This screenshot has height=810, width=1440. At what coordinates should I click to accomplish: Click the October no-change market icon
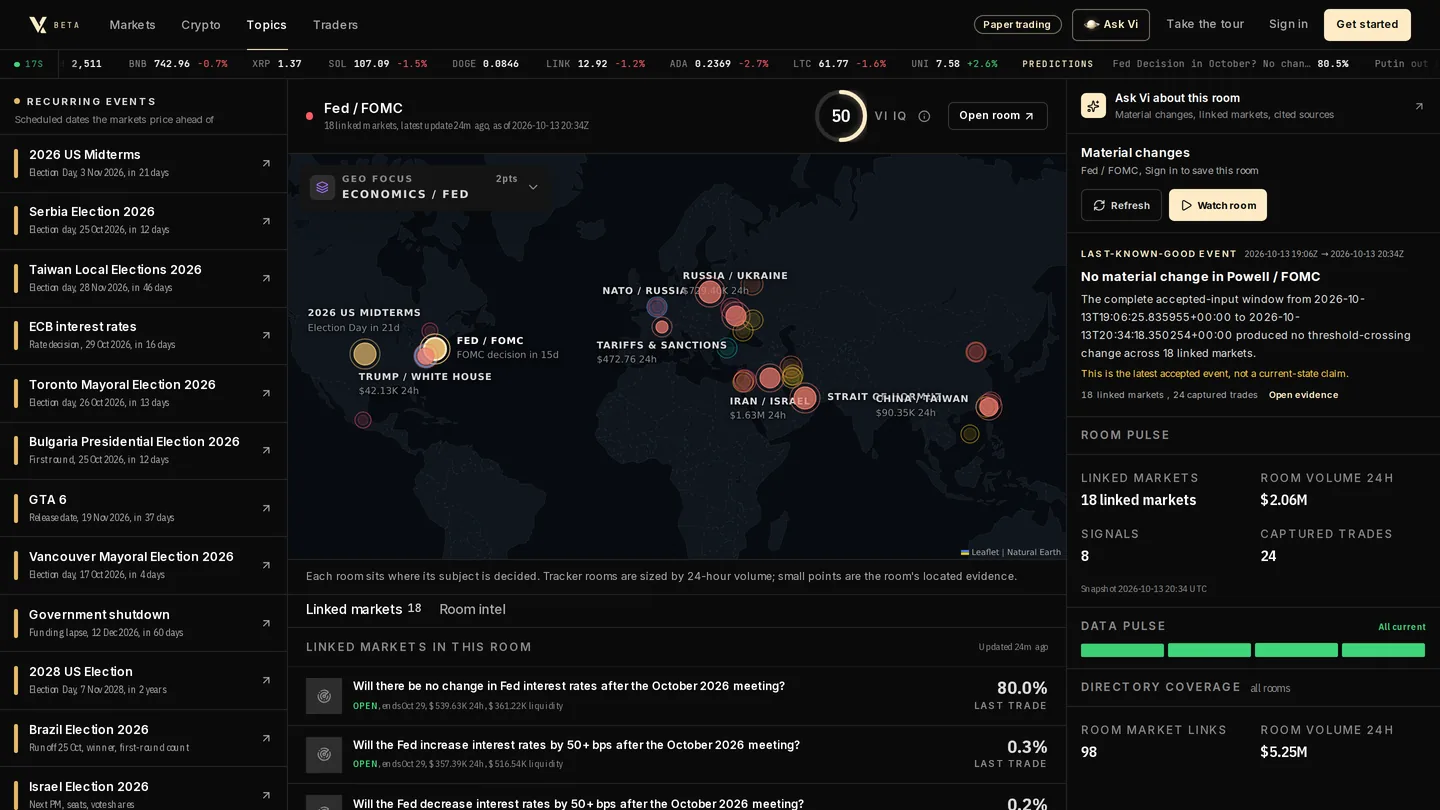click(x=324, y=696)
